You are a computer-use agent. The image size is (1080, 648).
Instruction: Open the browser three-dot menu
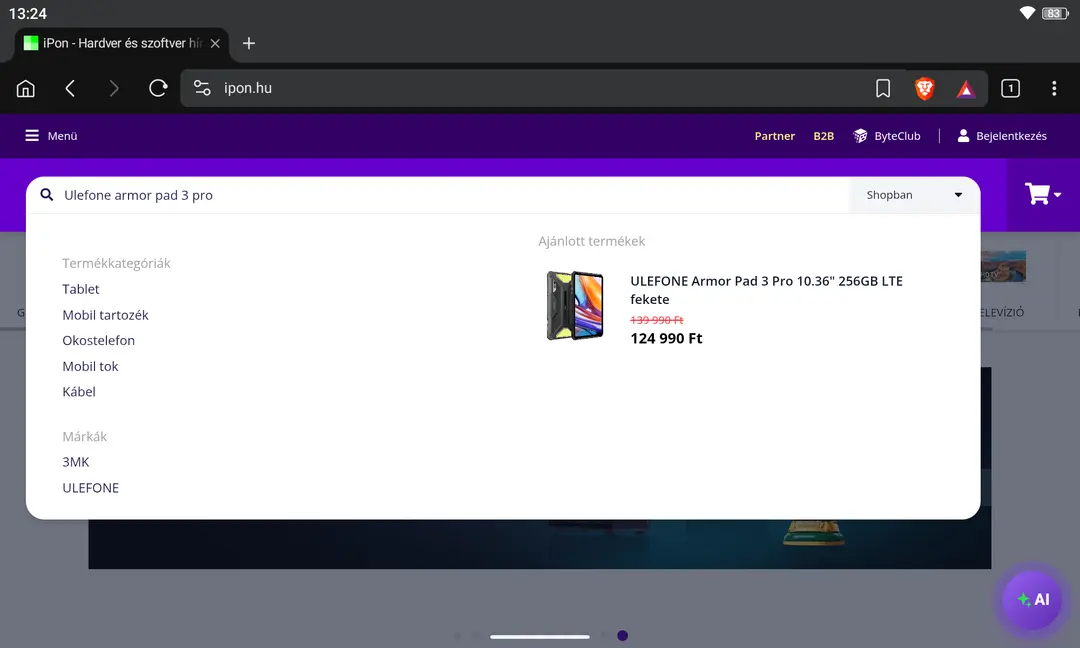[1054, 88]
